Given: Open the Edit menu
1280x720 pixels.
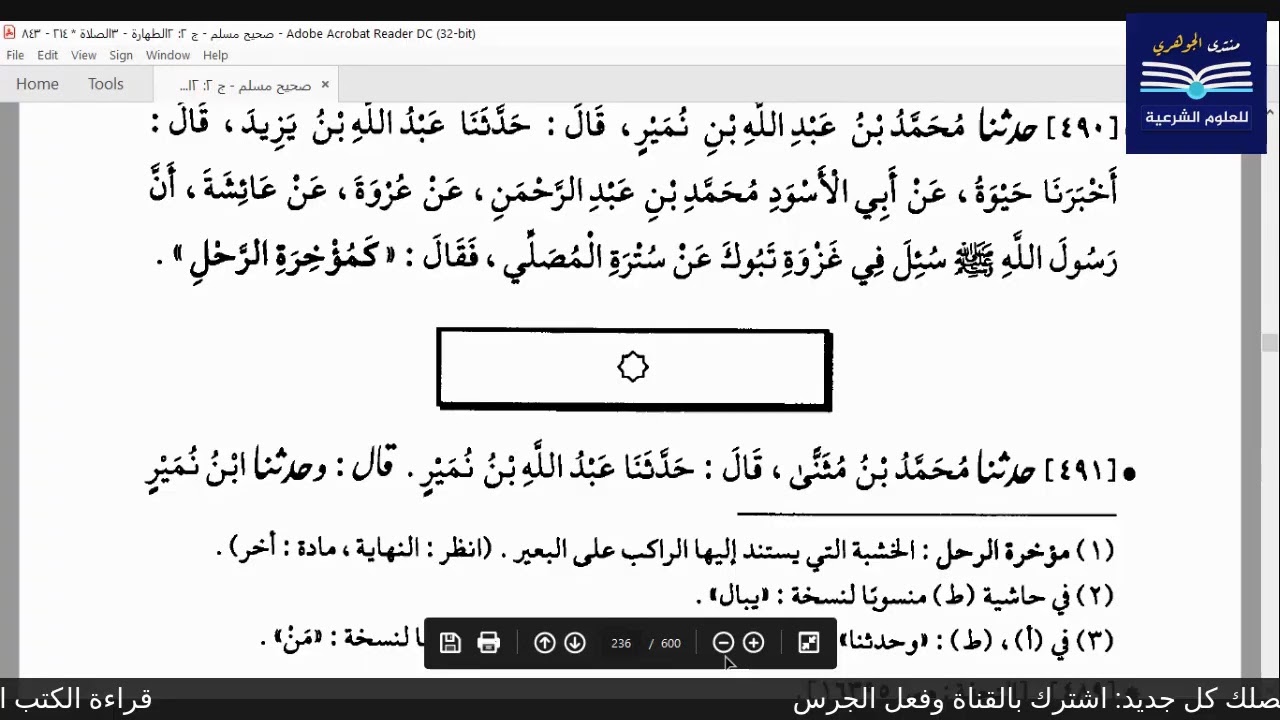Looking at the screenshot, I should (47, 55).
